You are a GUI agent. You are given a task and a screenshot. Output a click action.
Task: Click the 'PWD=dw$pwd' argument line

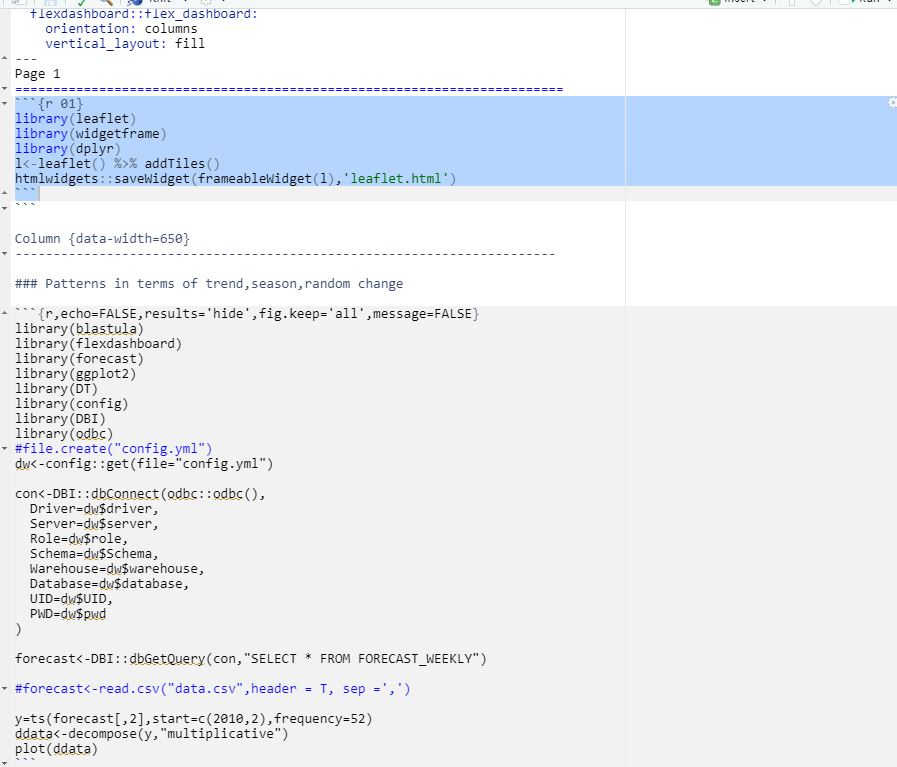tap(68, 614)
